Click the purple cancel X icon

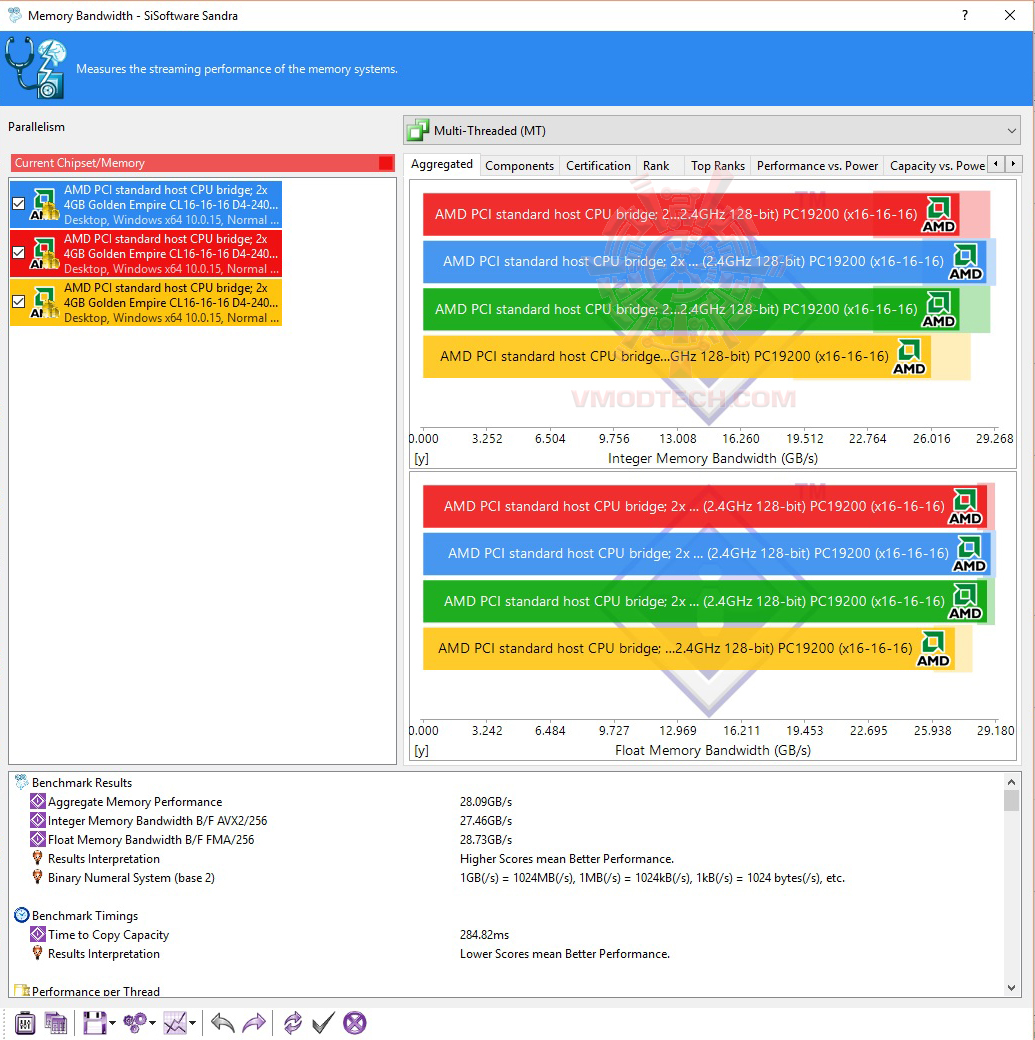(355, 1023)
